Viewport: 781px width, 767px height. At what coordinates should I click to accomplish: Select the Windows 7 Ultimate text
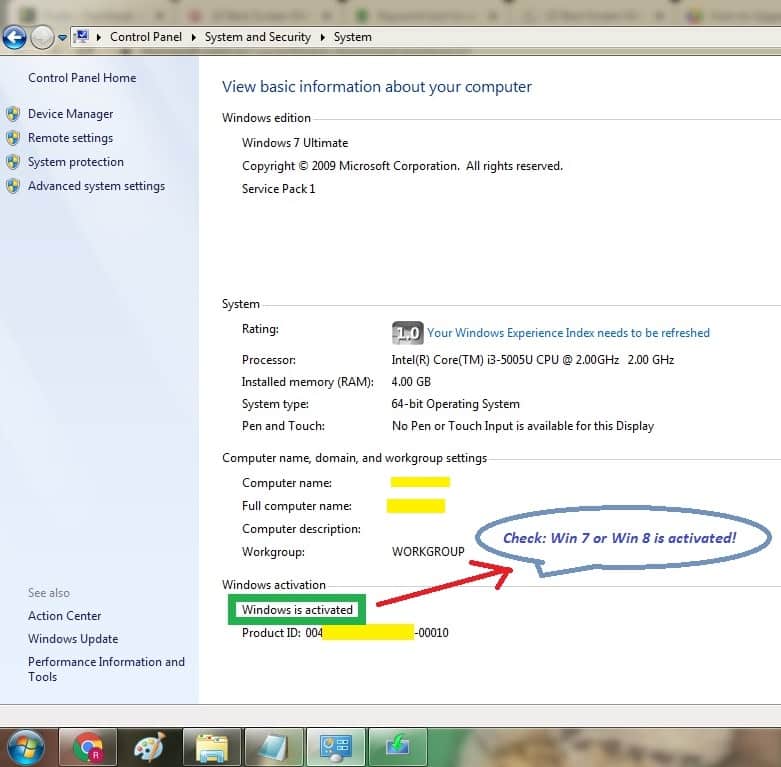tap(295, 143)
